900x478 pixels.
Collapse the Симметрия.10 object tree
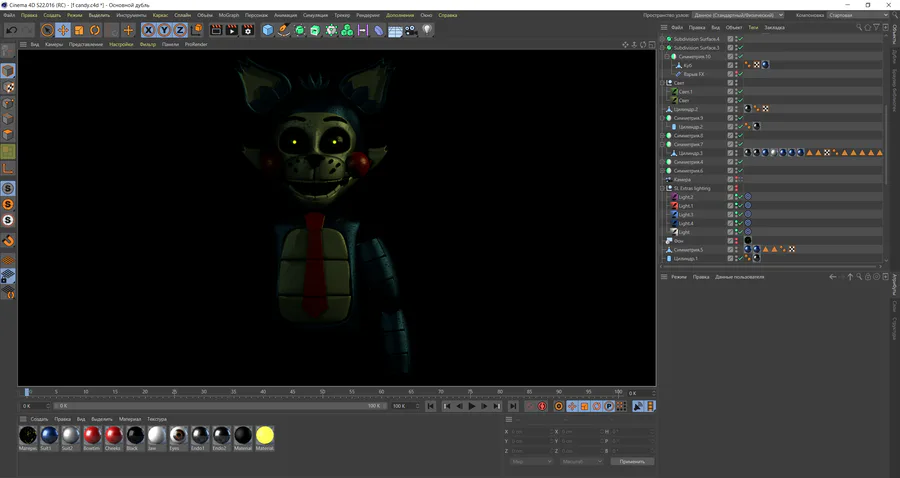pyautogui.click(x=667, y=56)
